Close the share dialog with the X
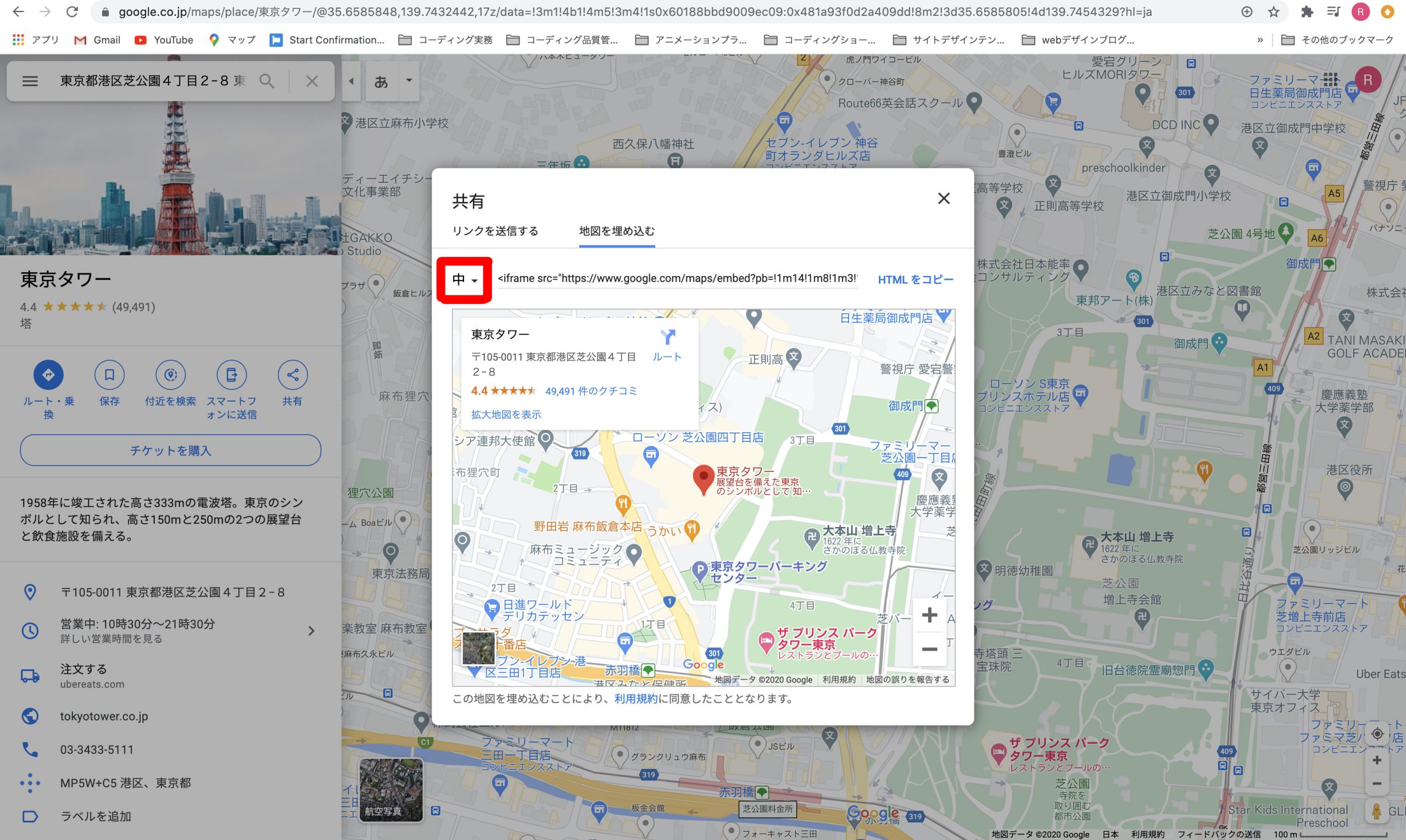 coord(944,199)
